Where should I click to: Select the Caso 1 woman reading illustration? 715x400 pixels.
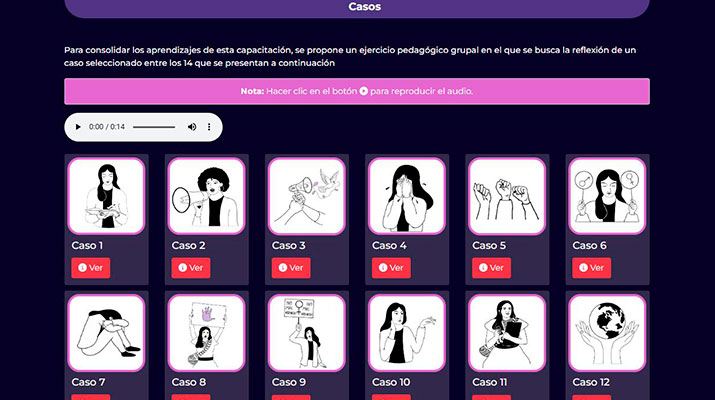[x=106, y=196]
